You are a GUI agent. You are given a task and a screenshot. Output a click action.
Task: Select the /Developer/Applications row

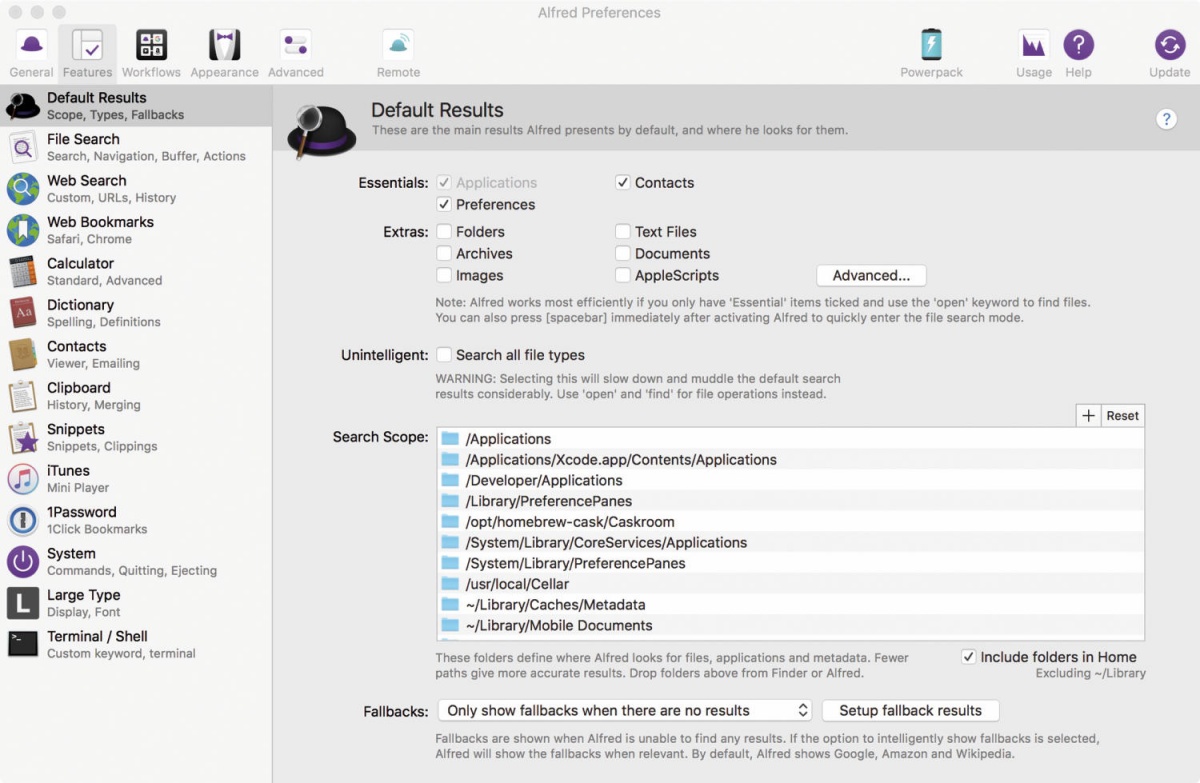pyautogui.click(x=790, y=480)
